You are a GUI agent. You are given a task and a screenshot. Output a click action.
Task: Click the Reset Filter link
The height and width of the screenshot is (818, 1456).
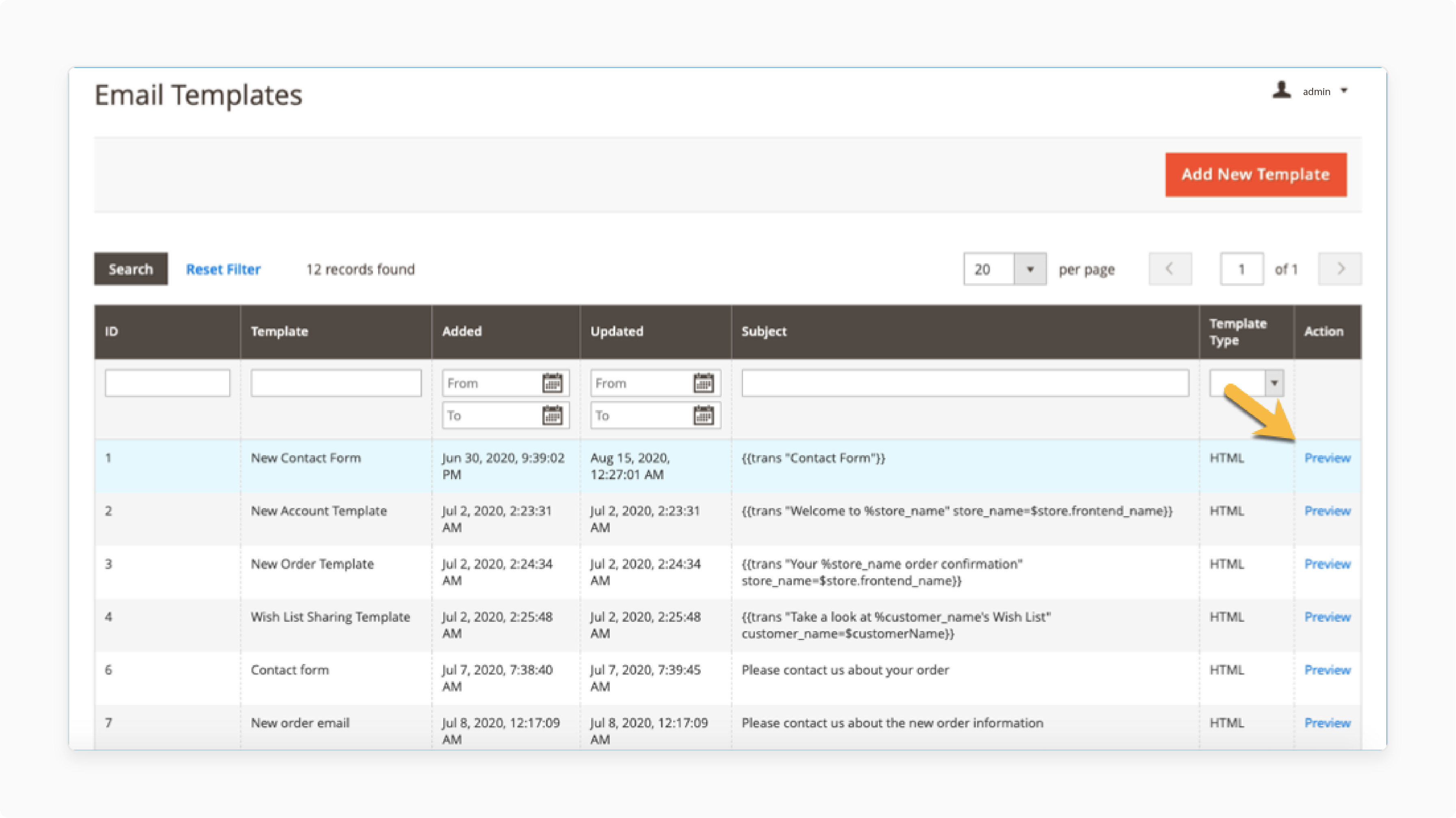(x=223, y=269)
